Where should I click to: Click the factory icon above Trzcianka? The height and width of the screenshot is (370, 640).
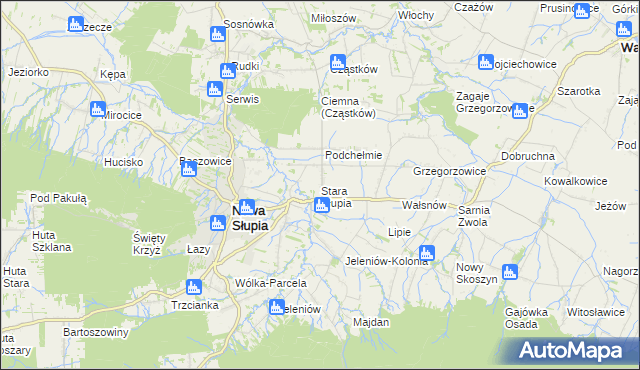pyautogui.click(x=193, y=287)
